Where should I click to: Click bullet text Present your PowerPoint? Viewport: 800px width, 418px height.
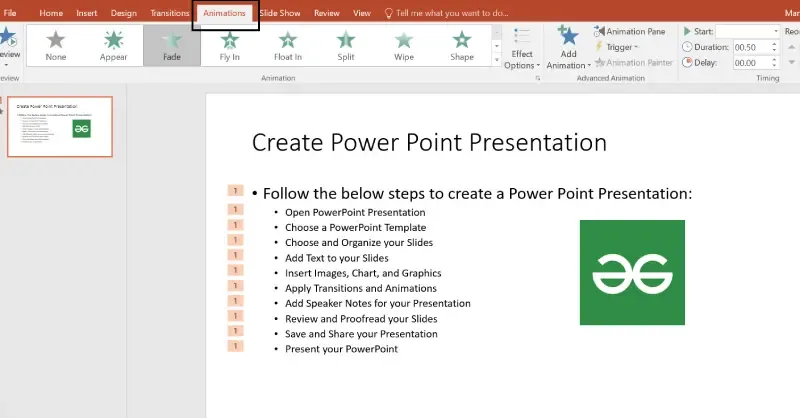341,349
